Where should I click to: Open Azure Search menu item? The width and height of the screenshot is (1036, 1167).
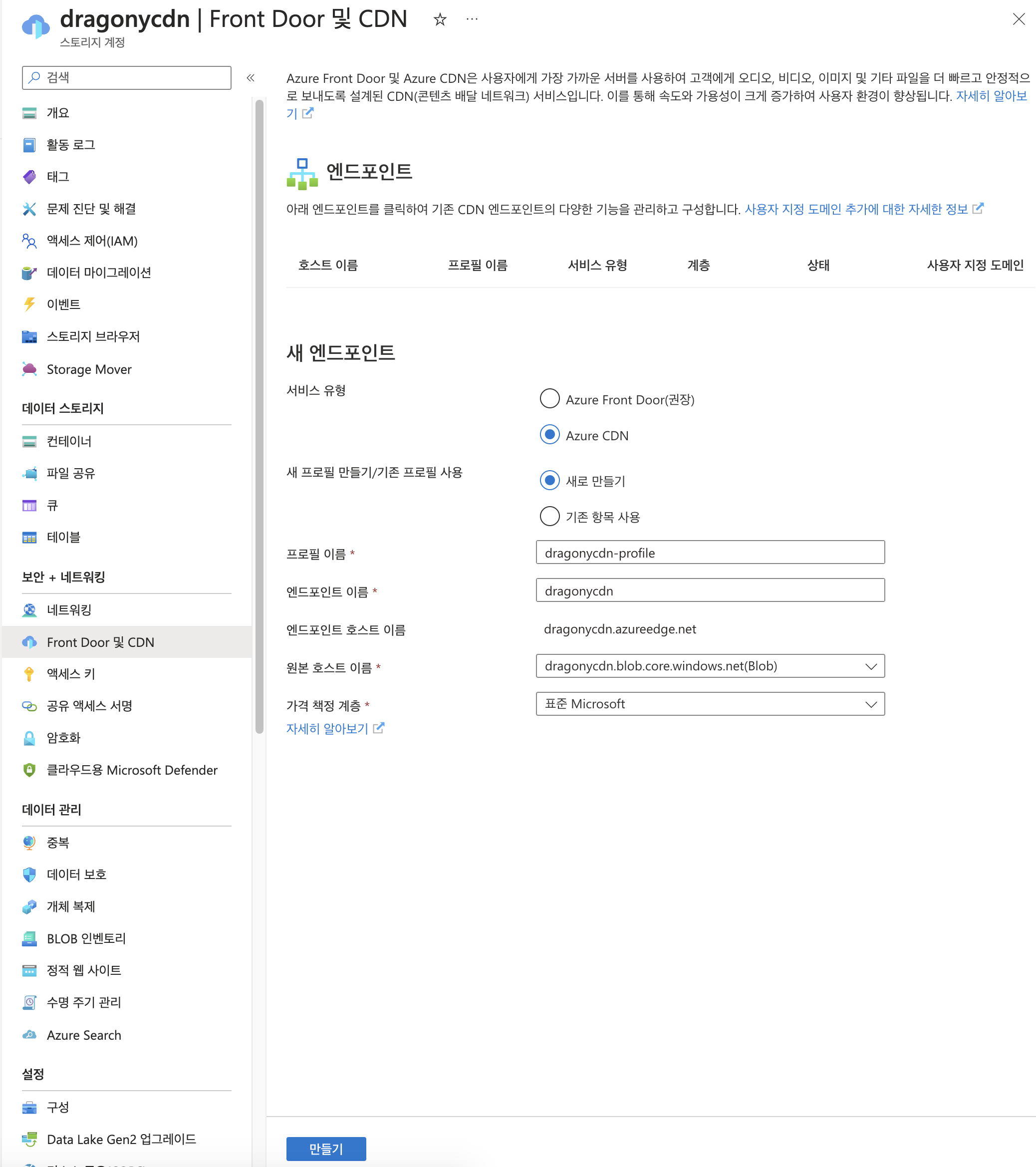[x=127, y=1035]
